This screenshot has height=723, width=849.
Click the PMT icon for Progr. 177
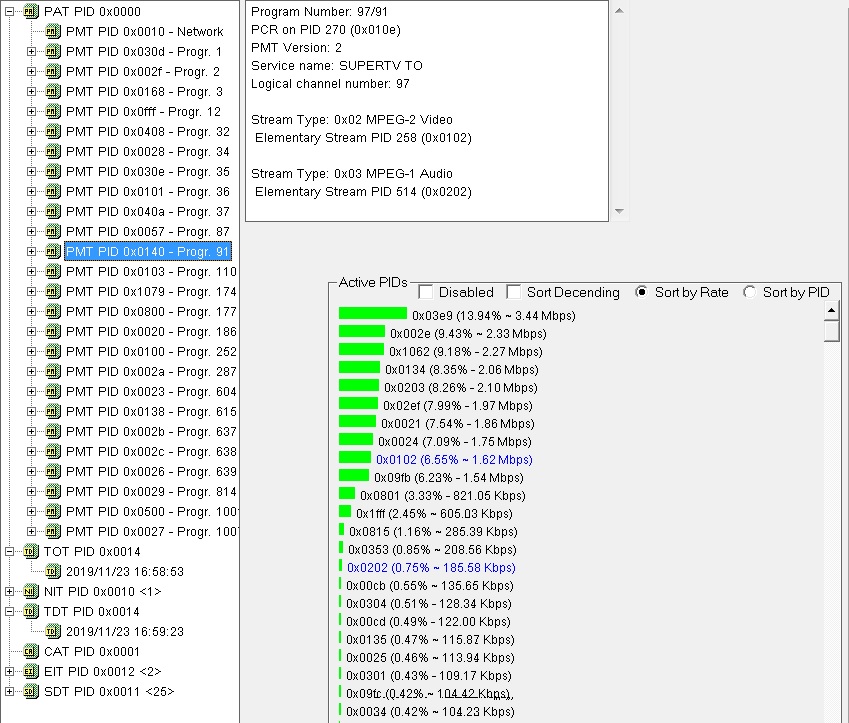(x=53, y=311)
